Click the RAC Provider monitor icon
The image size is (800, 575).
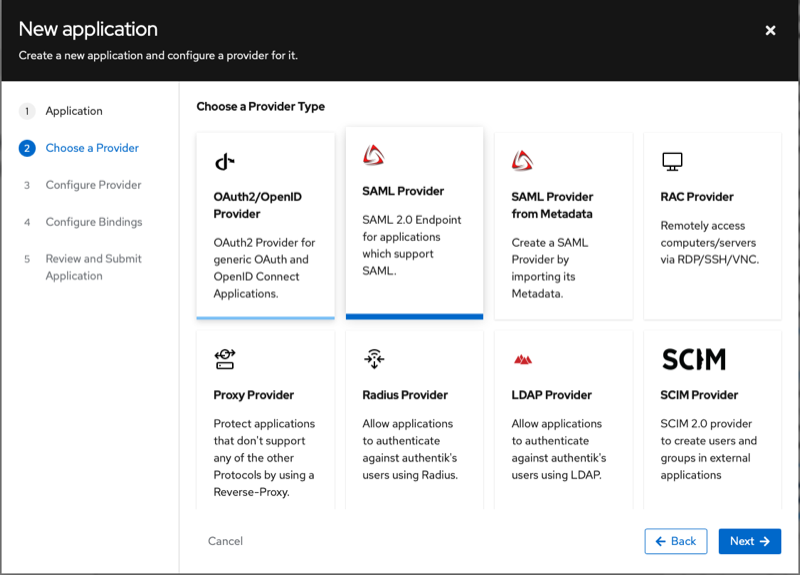coord(672,162)
